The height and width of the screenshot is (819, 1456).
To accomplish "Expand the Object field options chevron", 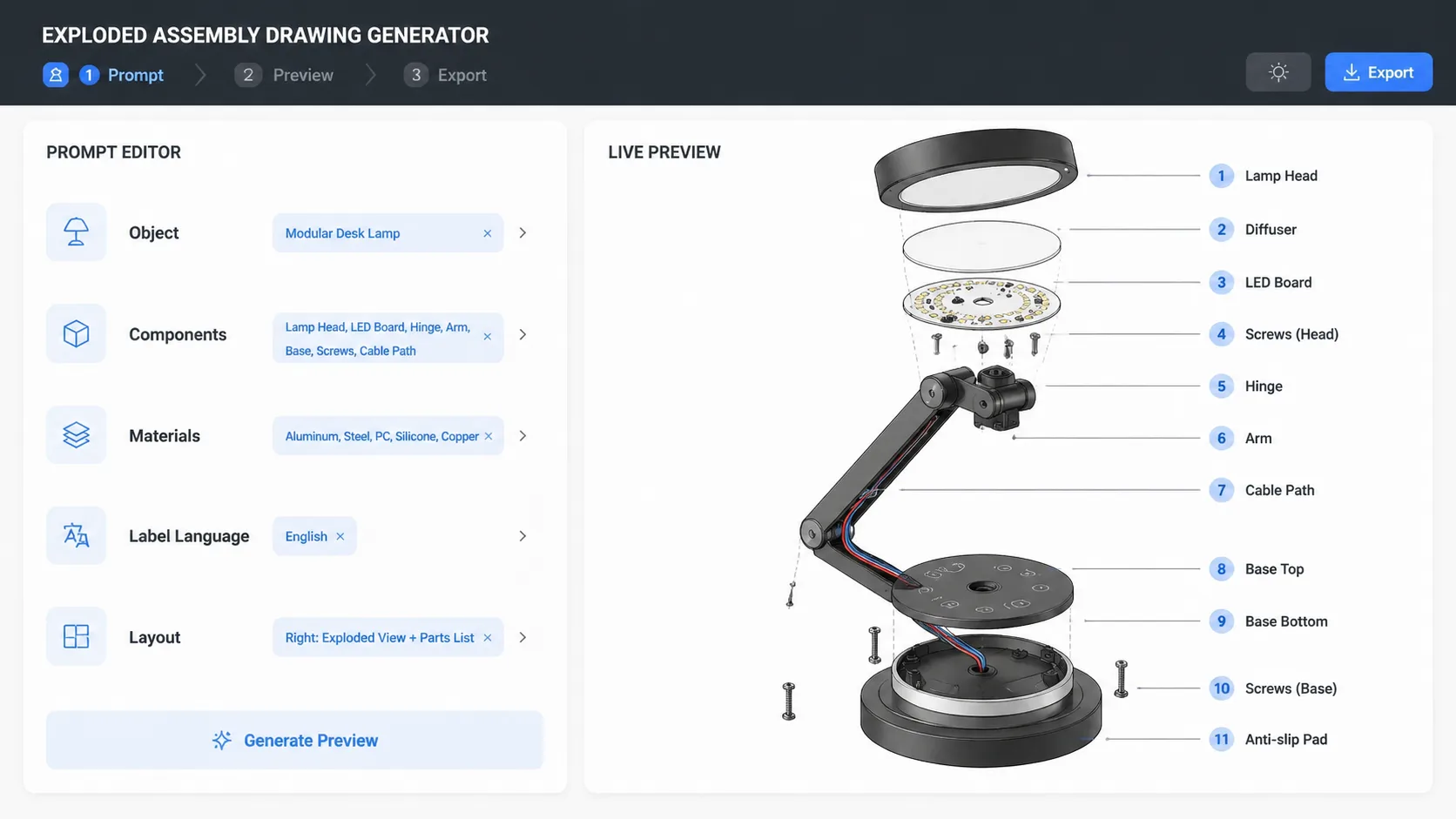I will (x=522, y=232).
